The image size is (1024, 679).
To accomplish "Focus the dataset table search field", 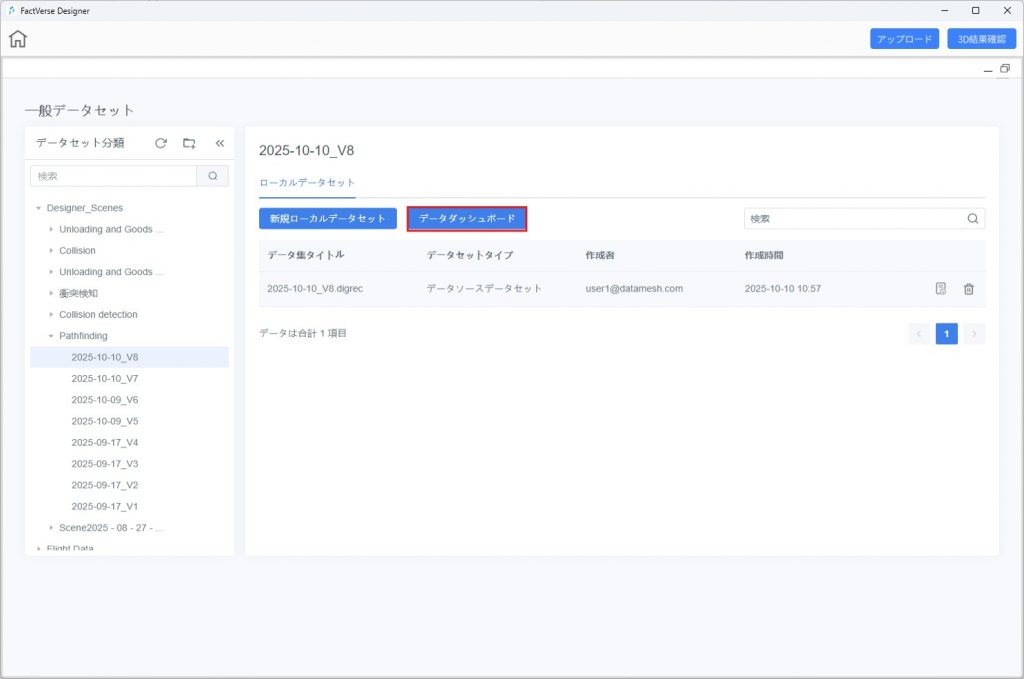I will [855, 218].
